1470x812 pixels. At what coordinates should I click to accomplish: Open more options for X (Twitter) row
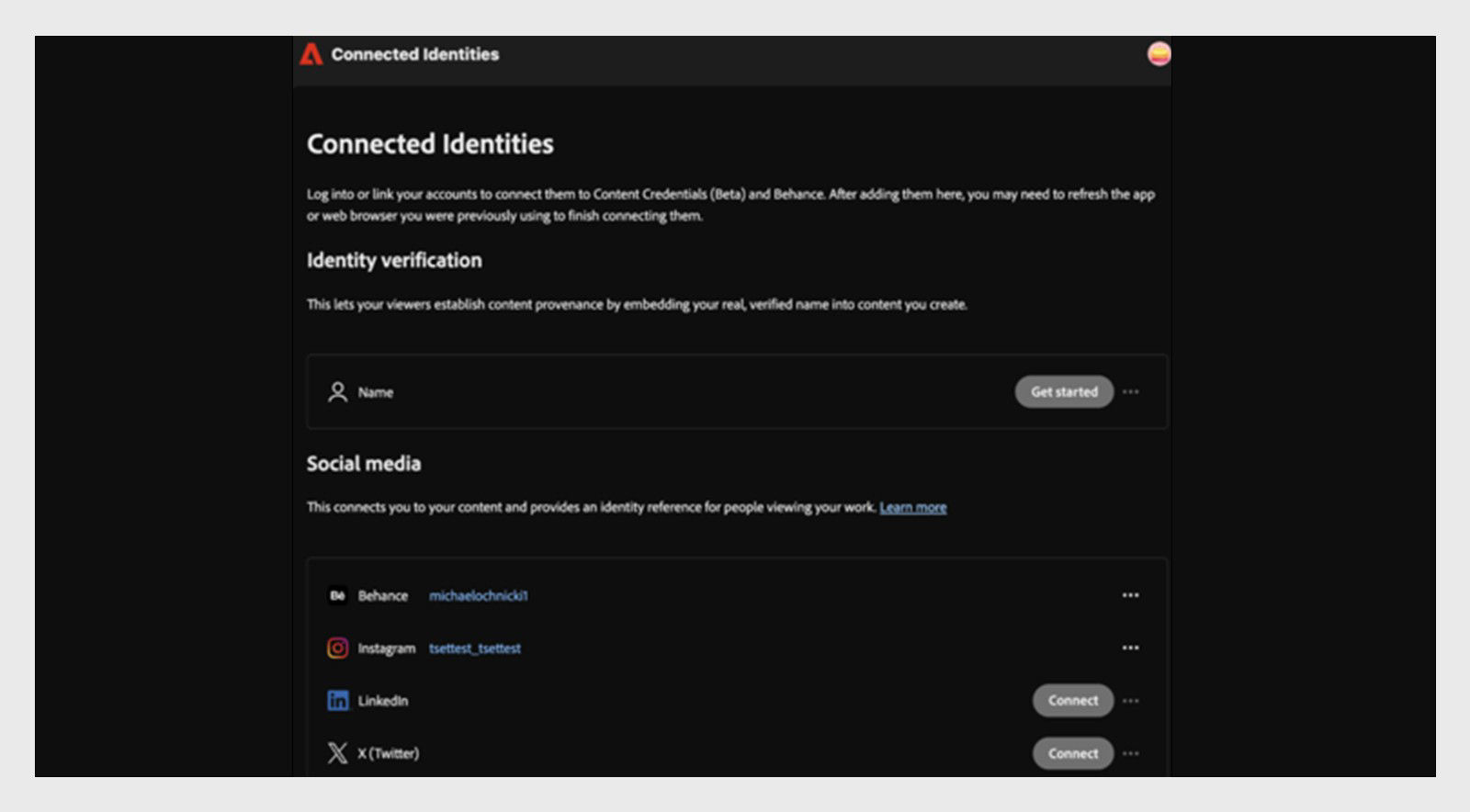[1130, 753]
